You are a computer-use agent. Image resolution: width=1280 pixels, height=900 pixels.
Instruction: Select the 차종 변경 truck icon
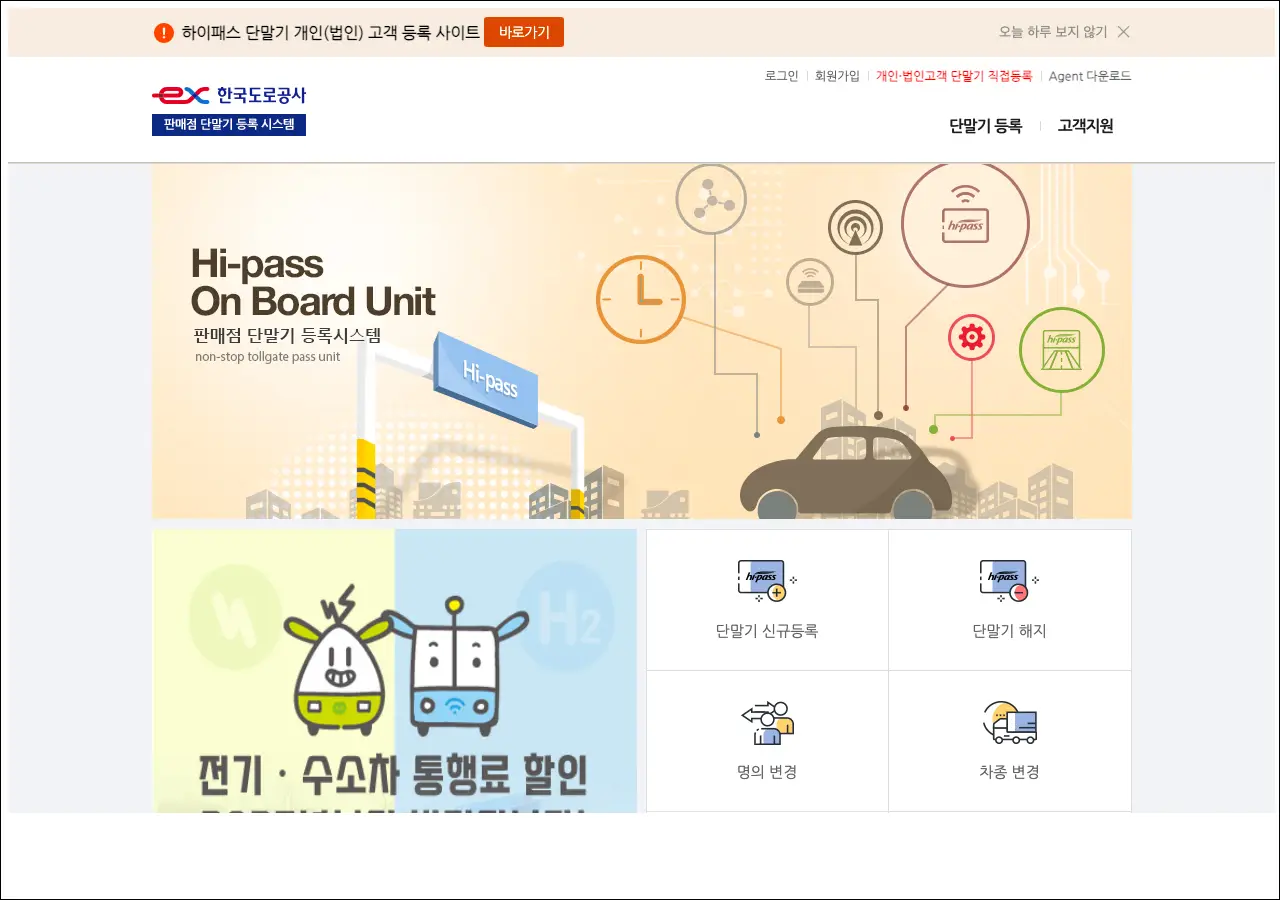click(x=1009, y=723)
